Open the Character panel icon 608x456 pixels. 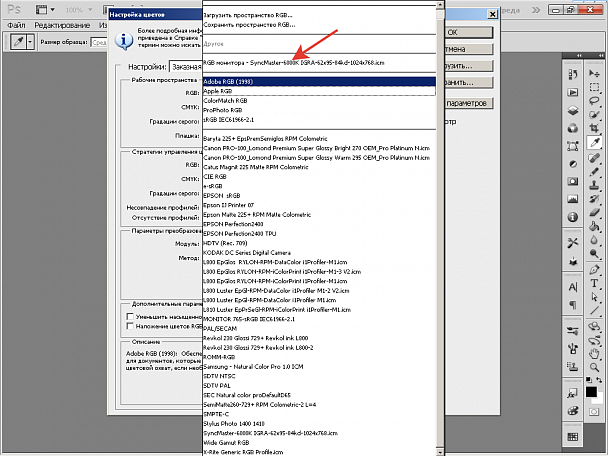pos(573,287)
